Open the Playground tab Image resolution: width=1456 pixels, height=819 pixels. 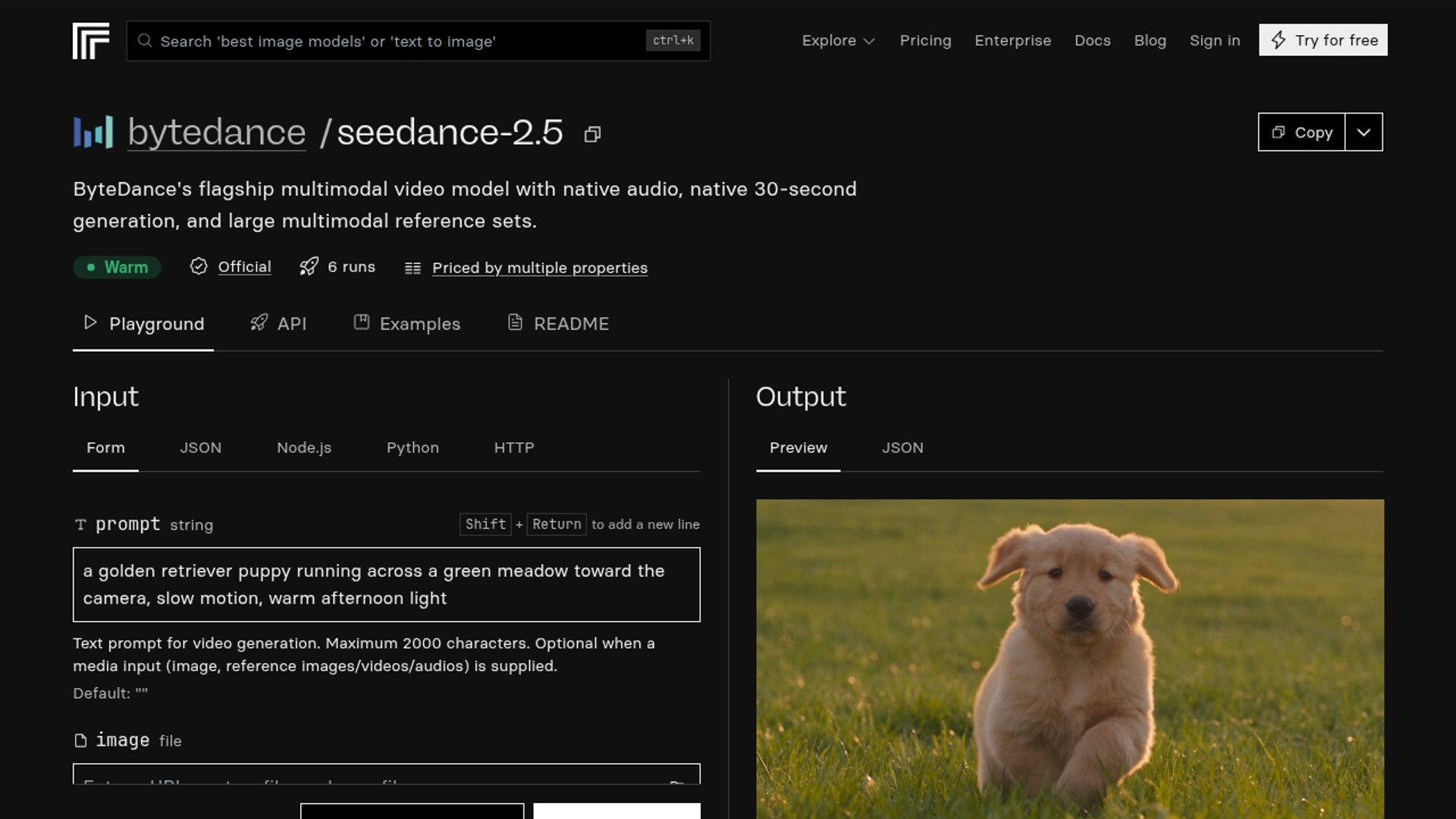(x=143, y=324)
